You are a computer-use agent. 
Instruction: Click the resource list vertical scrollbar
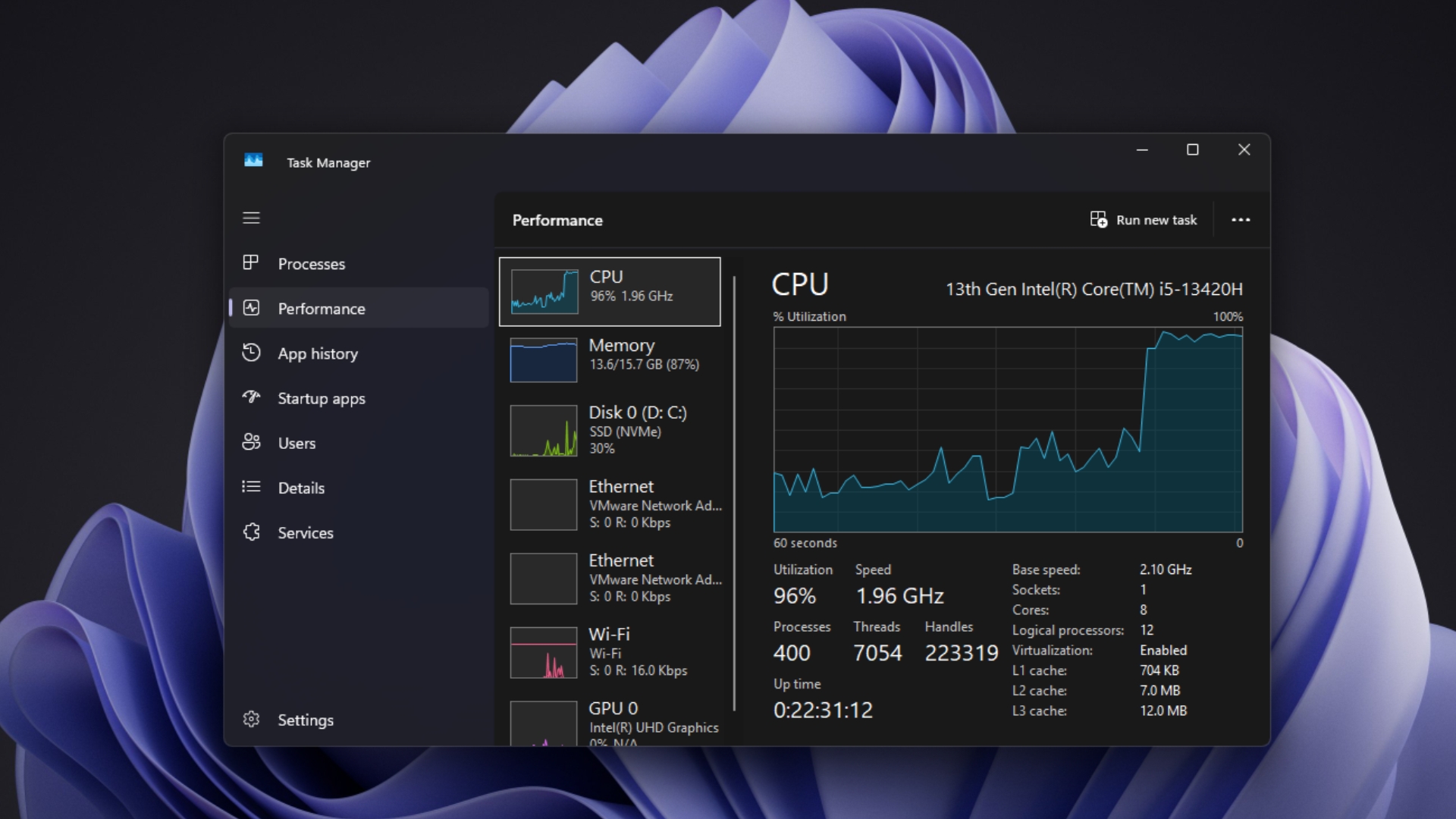point(734,493)
